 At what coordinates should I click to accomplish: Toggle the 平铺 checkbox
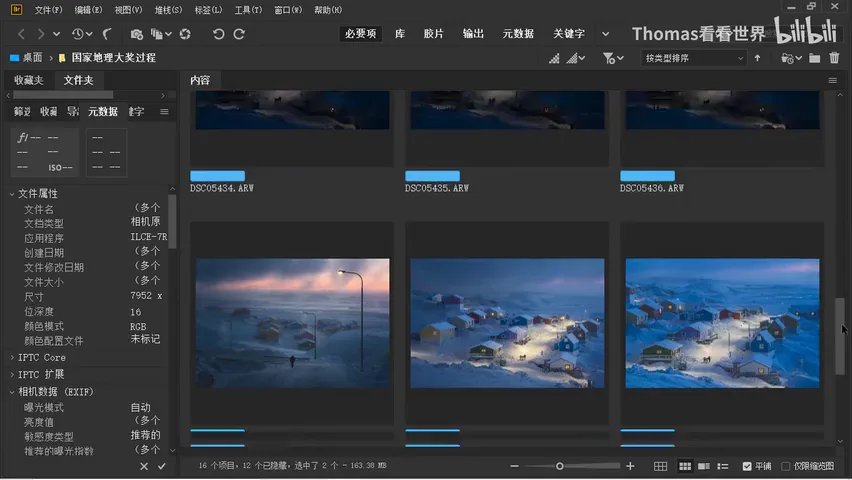tap(747, 466)
